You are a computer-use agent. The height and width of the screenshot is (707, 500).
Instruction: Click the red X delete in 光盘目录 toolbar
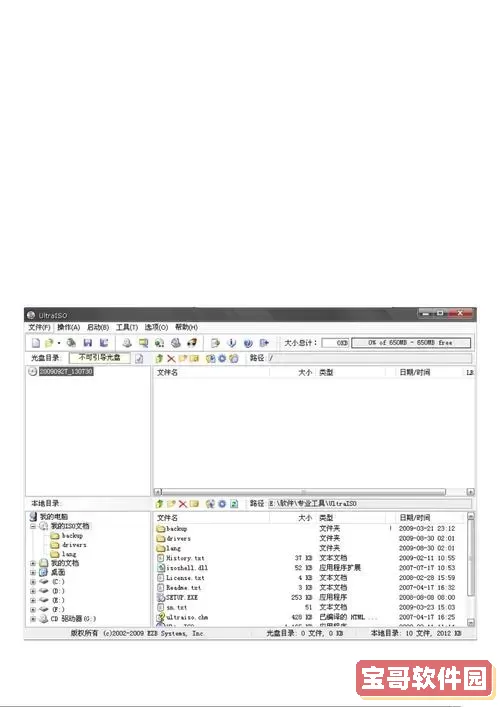(x=171, y=358)
